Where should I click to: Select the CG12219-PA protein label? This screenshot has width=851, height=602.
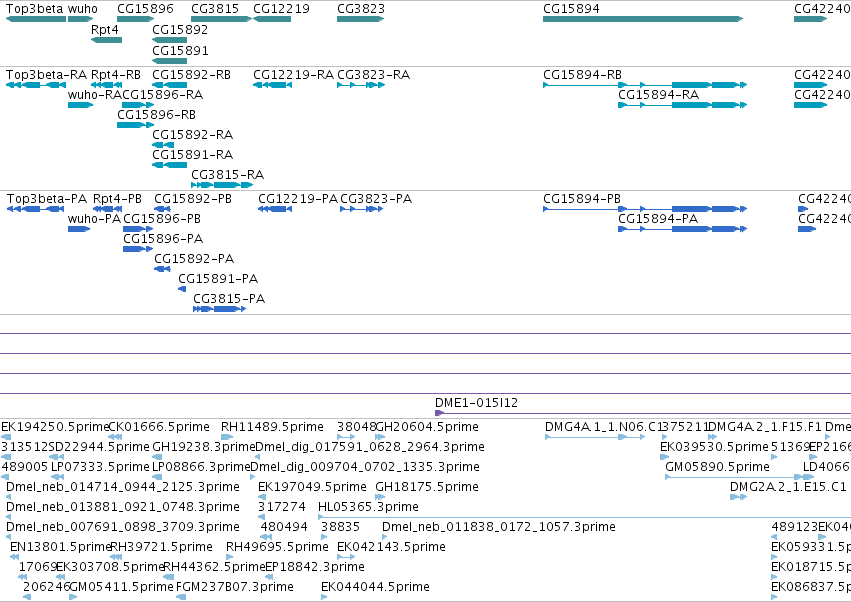coord(298,199)
